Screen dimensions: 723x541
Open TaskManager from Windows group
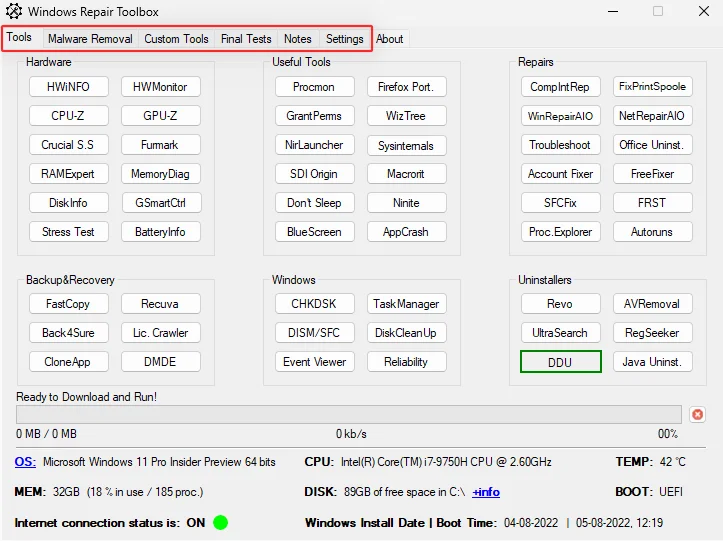[x=406, y=304]
